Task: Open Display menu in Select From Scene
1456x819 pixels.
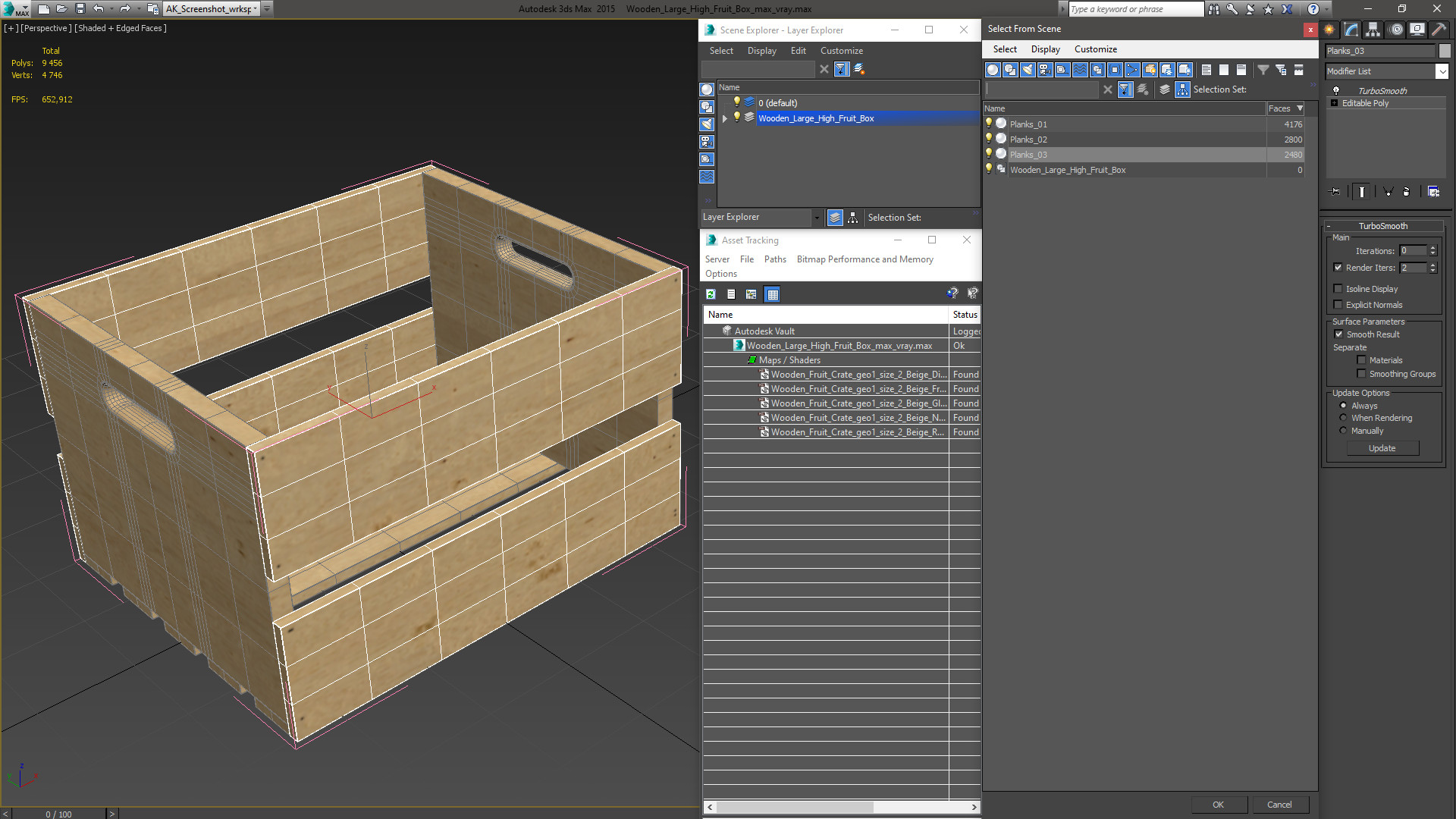Action: 1045,49
